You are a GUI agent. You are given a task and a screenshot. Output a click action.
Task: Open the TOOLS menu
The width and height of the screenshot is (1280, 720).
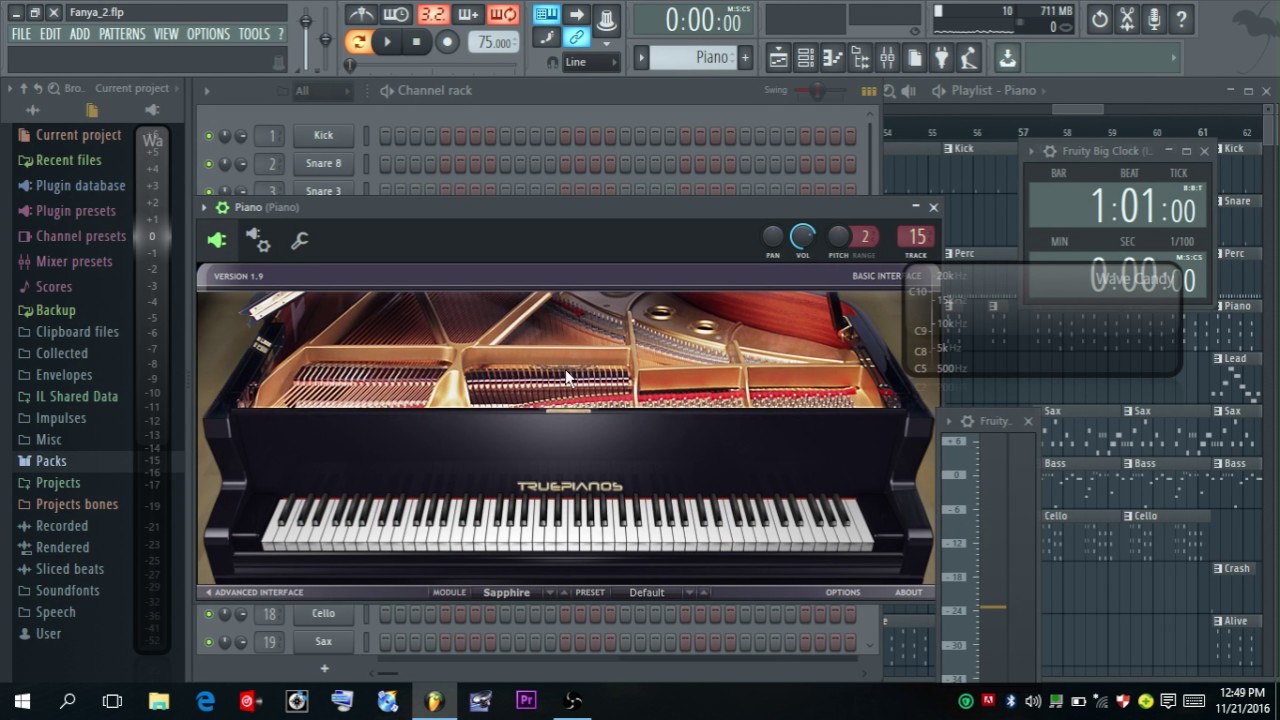click(x=254, y=34)
